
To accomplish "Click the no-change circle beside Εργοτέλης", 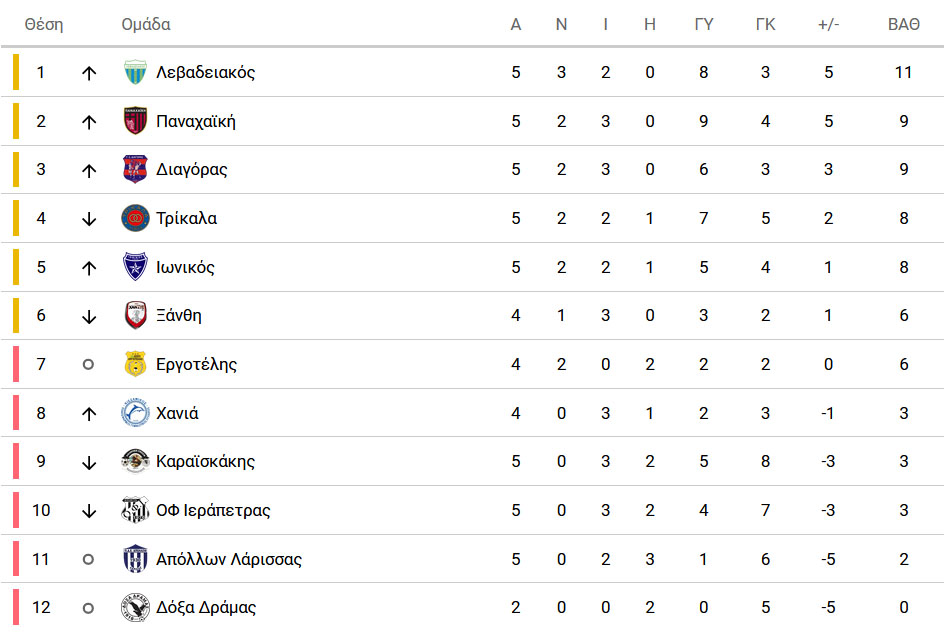I will click(88, 364).
